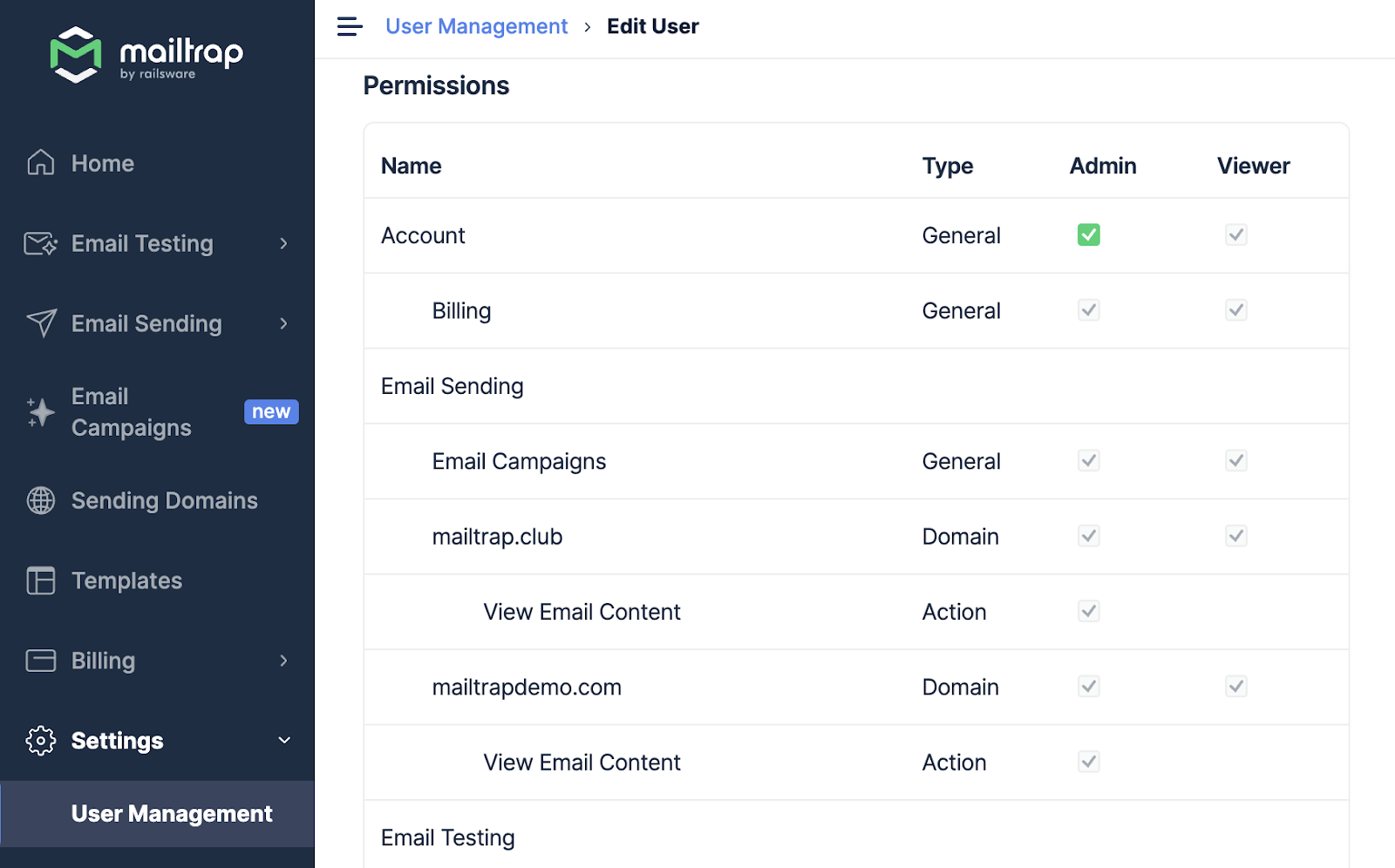Viewport: 1395px width, 868px height.
Task: Collapse the Settings section chevron
Action: [x=283, y=741]
